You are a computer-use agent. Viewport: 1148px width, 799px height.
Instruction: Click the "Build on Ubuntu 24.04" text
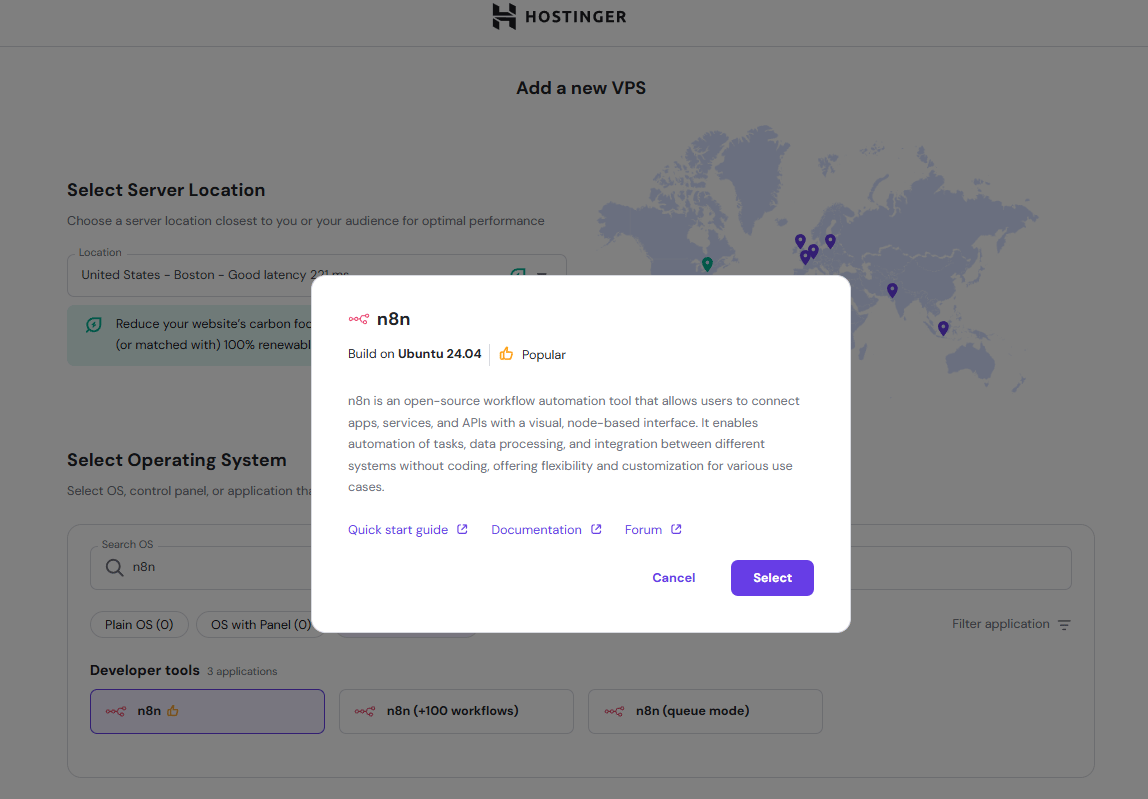tap(414, 354)
